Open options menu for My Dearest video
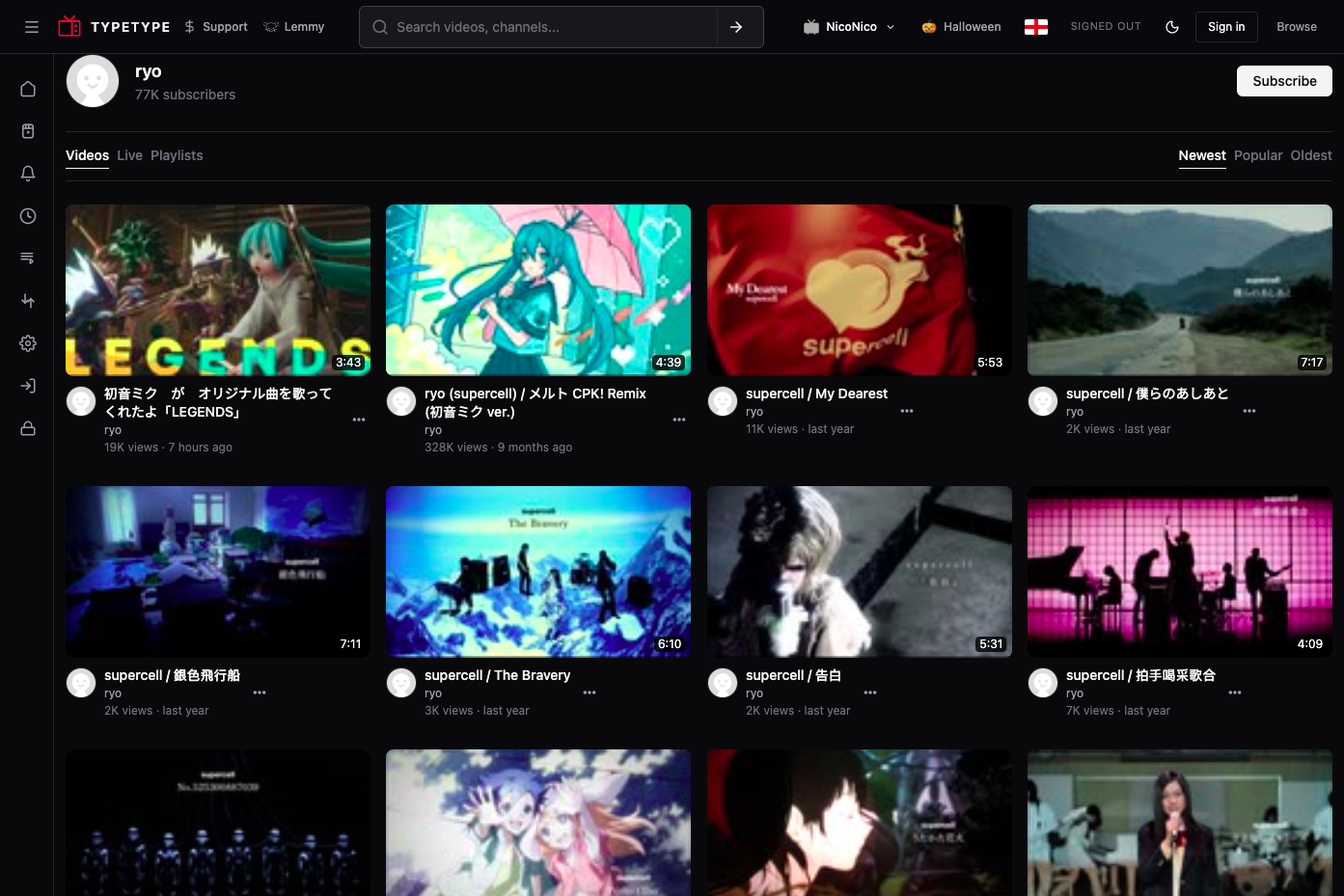Screen dimensions: 1344x896 [907, 411]
